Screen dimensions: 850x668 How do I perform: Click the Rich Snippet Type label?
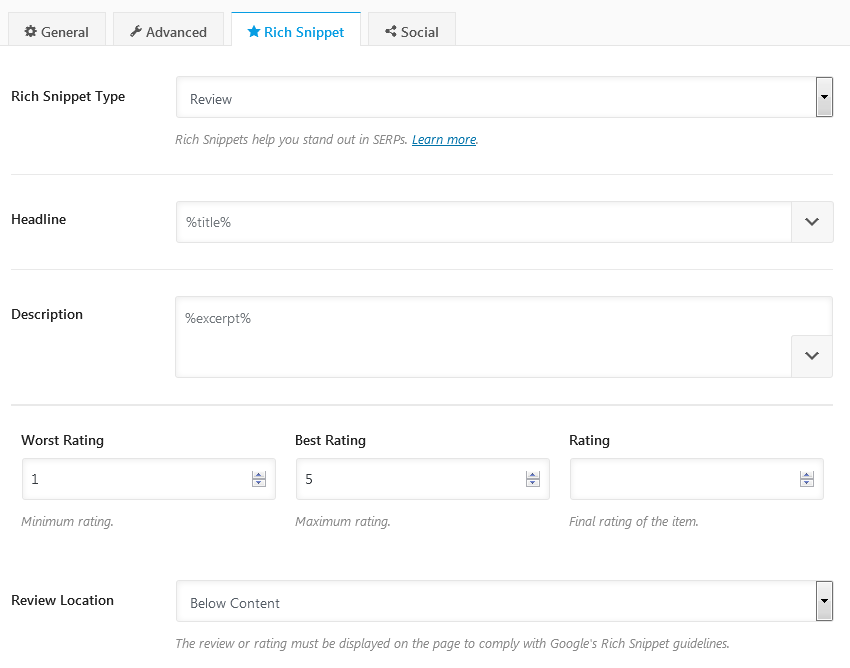(x=68, y=97)
